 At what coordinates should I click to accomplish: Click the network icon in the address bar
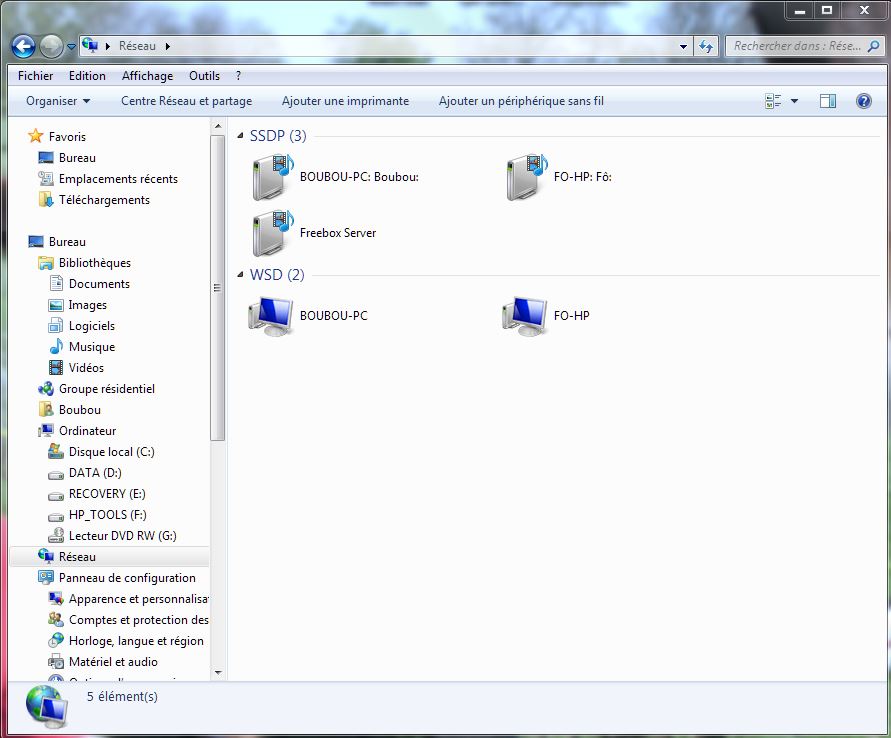(x=90, y=45)
